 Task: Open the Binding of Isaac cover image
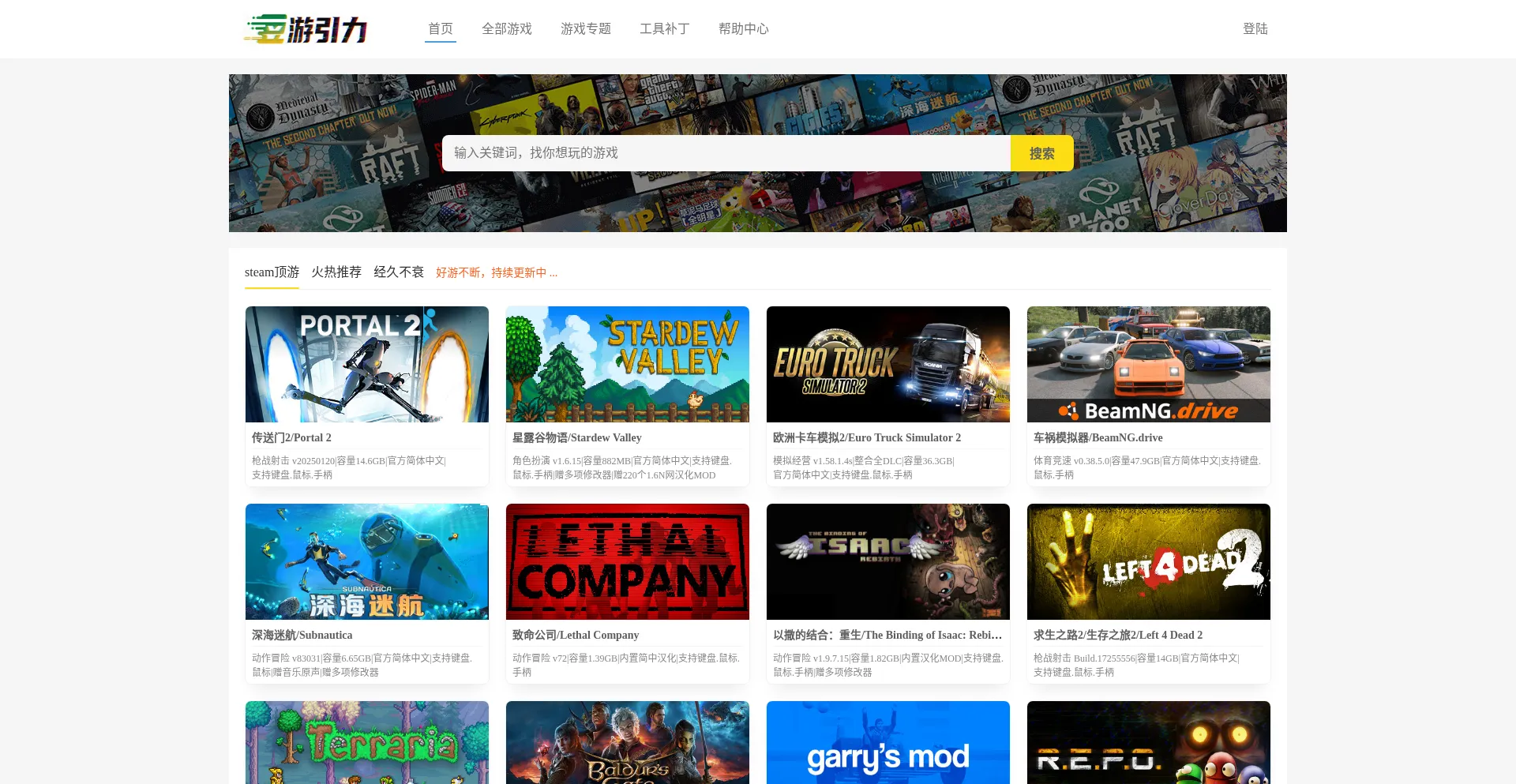[888, 562]
